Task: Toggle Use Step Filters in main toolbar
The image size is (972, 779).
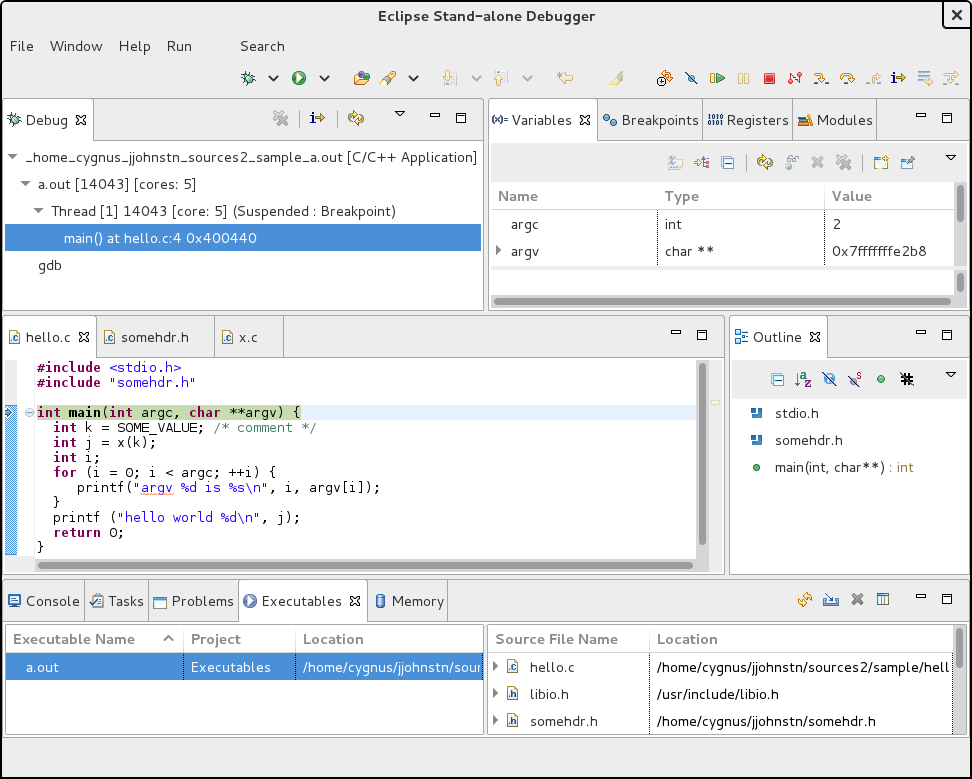Action: pyautogui.click(x=950, y=78)
